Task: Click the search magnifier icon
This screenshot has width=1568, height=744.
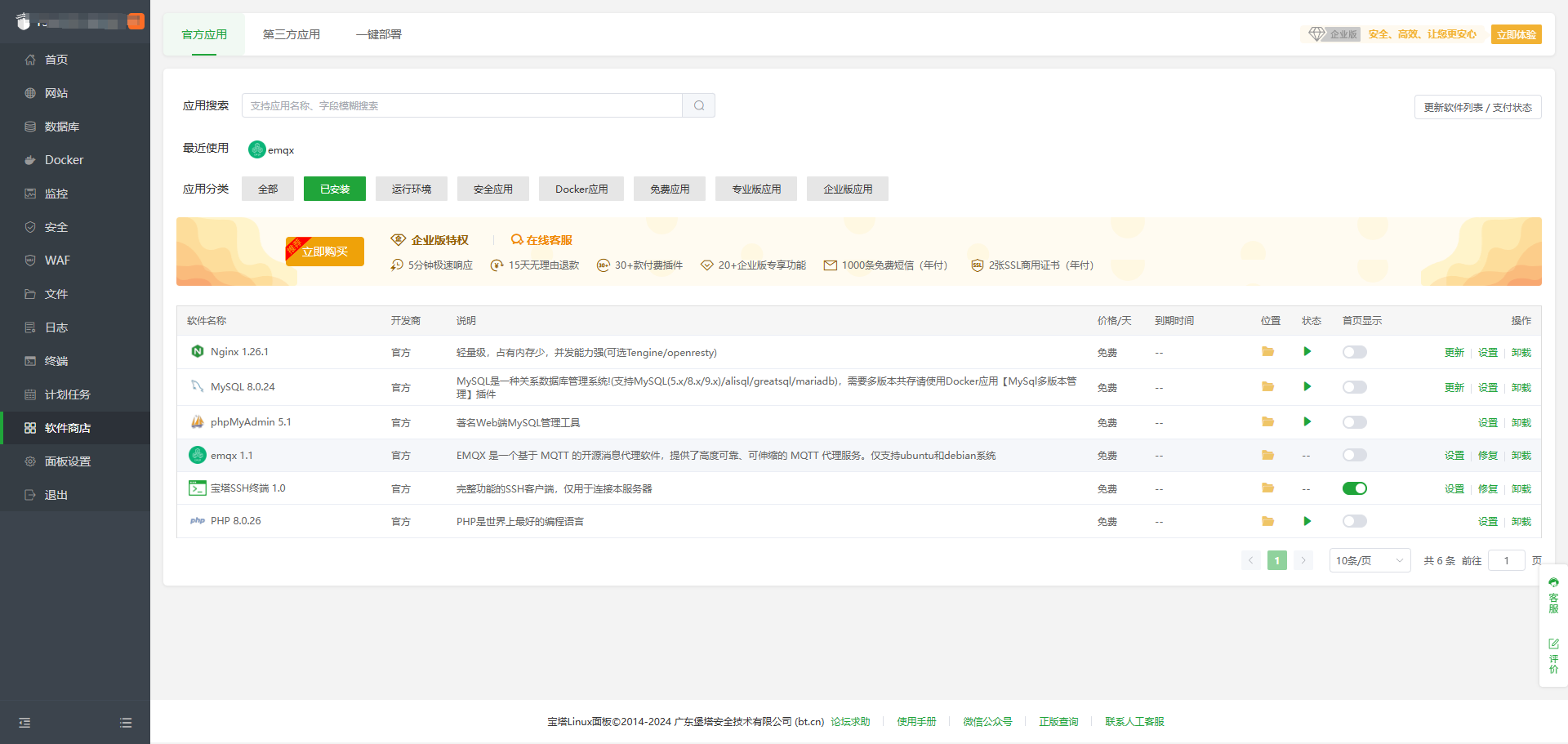Action: pos(699,105)
